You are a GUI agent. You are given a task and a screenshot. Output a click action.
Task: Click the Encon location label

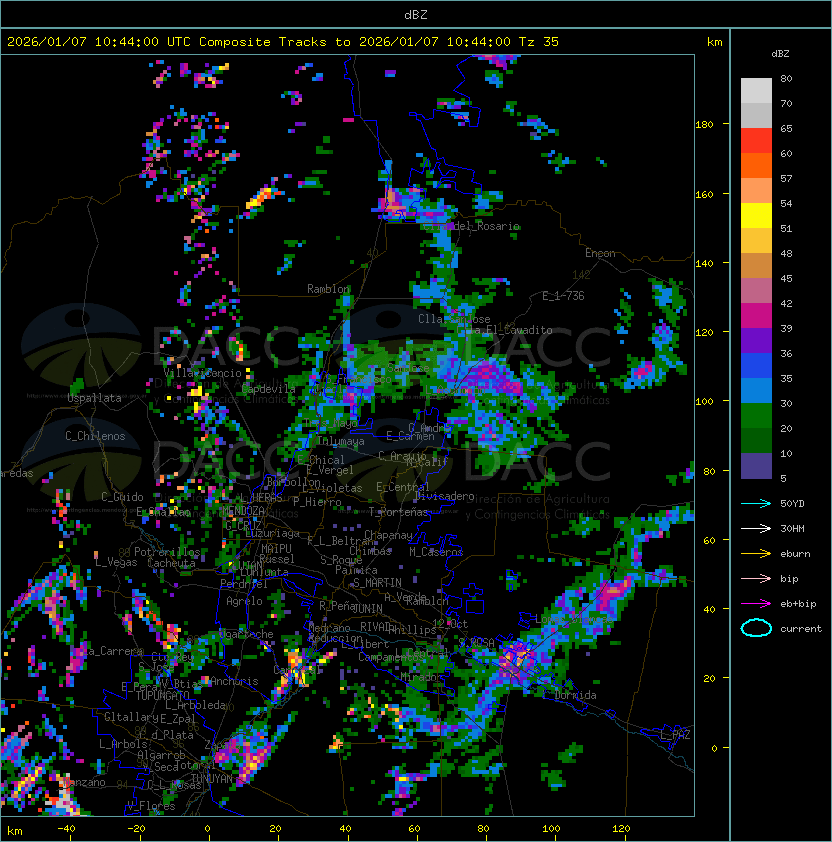pos(600,253)
